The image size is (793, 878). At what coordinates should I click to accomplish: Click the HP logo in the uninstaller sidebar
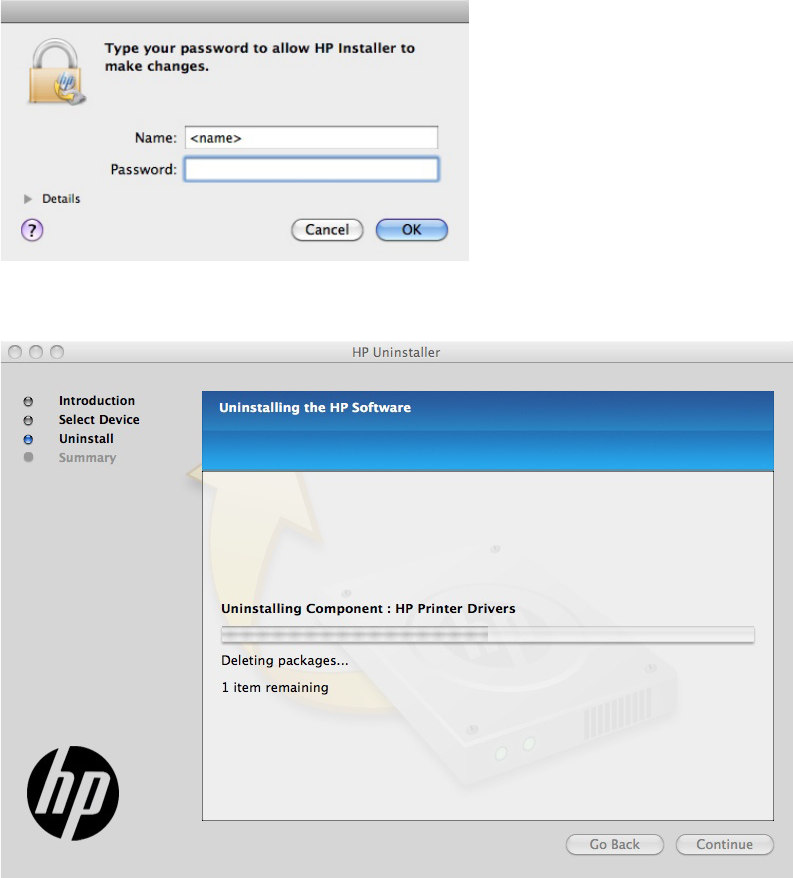pos(73,793)
